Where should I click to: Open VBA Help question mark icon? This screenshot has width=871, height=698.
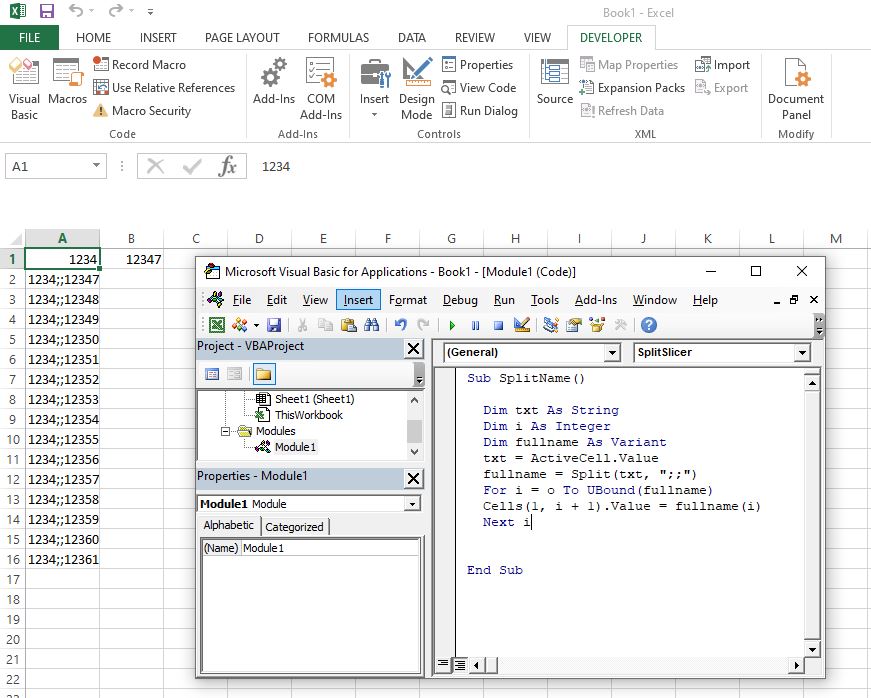pyautogui.click(x=648, y=325)
